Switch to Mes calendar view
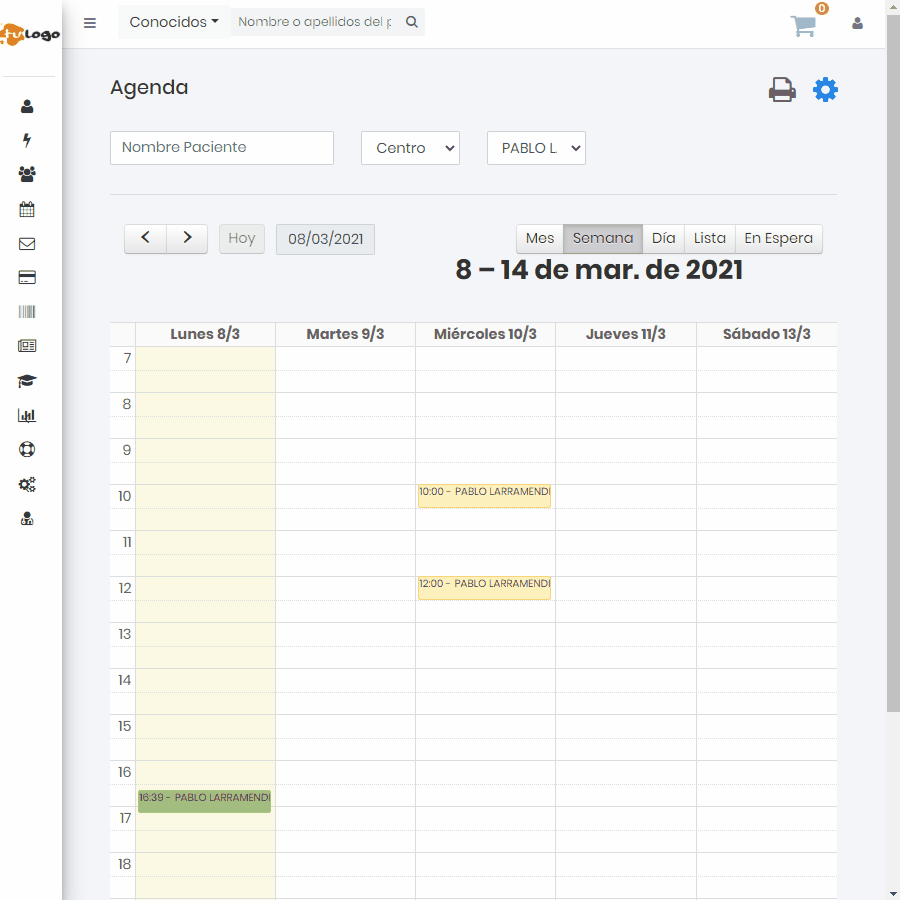This screenshot has height=900, width=900. pos(540,238)
